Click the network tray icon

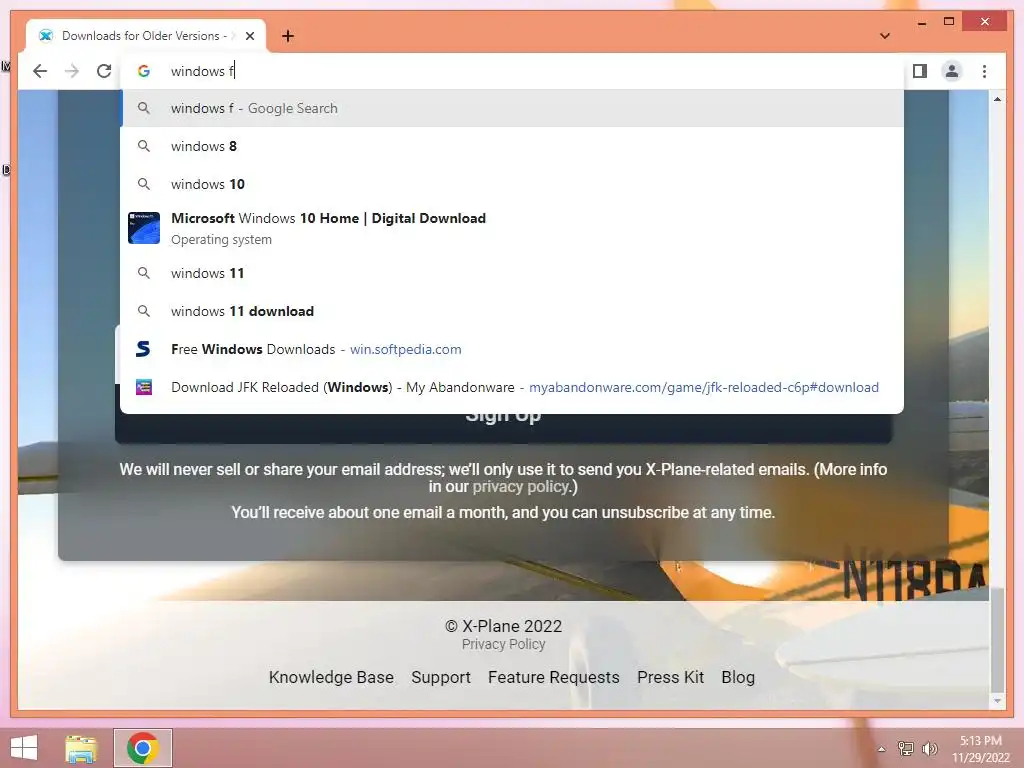[x=905, y=748]
